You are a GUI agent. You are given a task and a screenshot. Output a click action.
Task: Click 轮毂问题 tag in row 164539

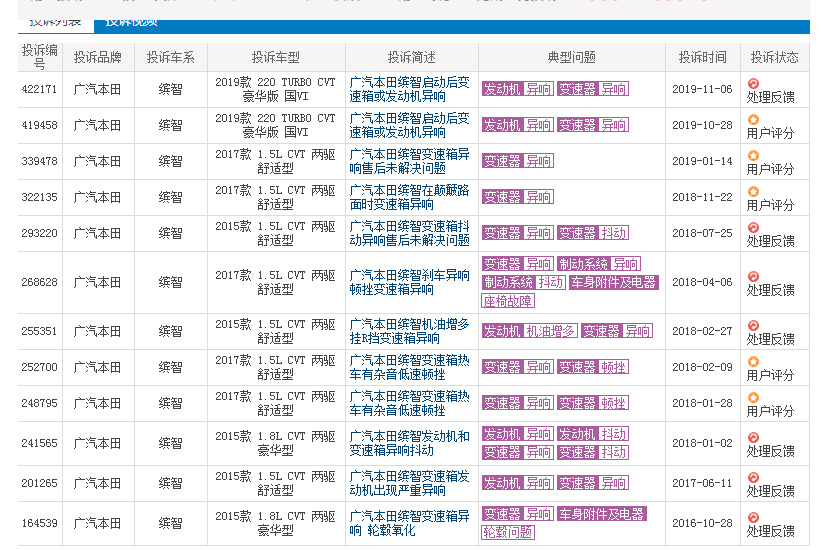507,533
